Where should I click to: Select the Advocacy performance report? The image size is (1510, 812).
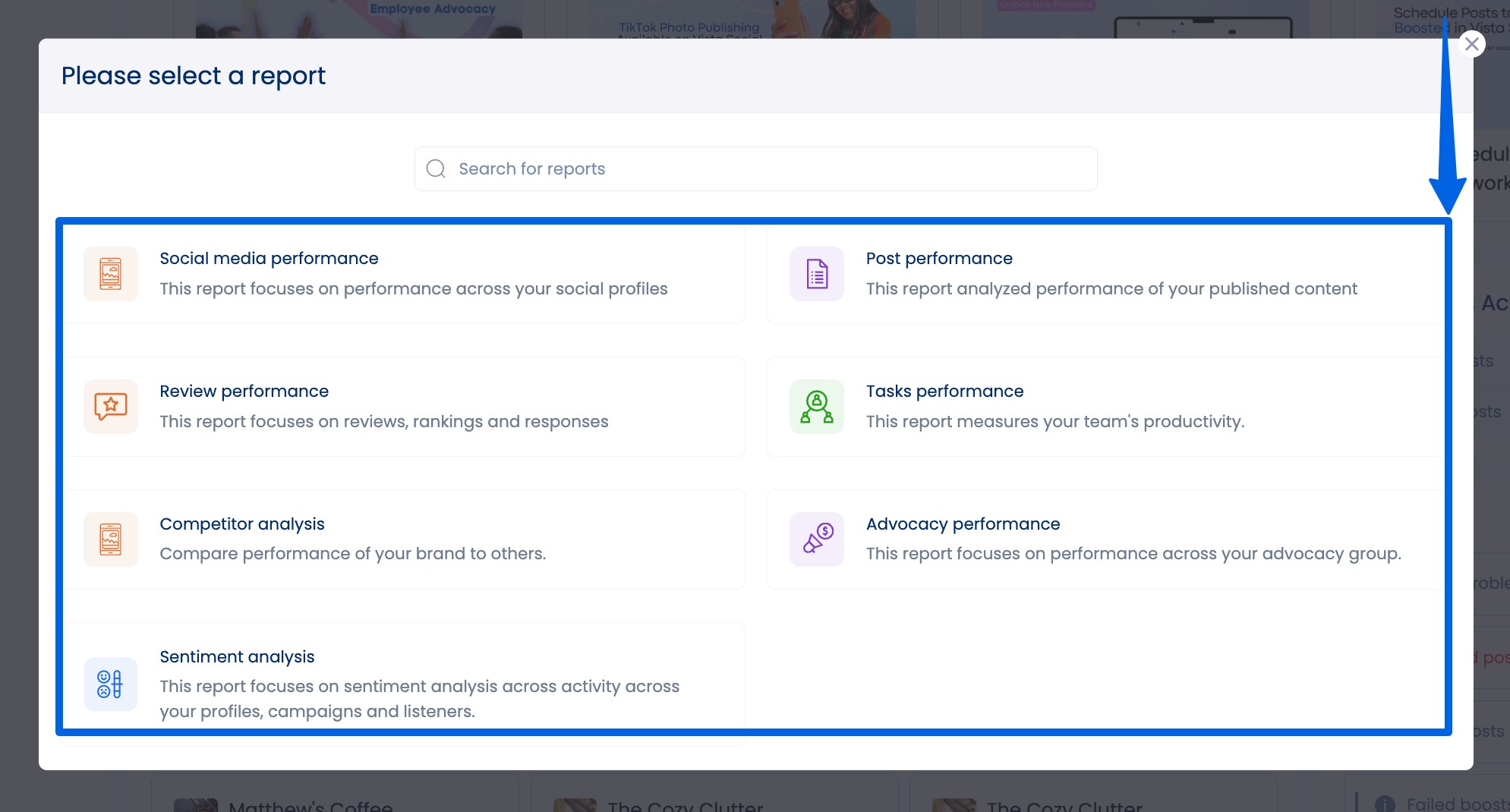click(x=1108, y=539)
